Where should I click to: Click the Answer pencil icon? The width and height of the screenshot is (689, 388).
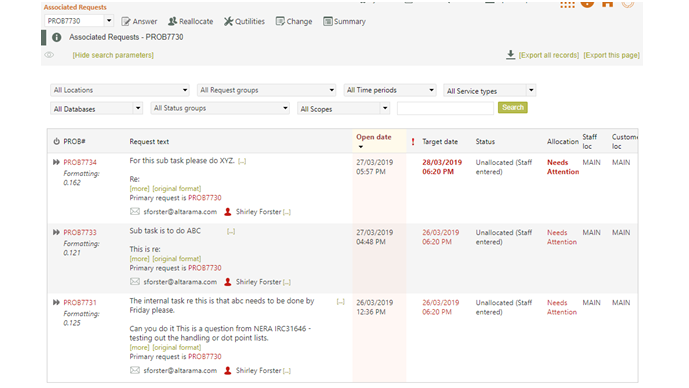126,22
